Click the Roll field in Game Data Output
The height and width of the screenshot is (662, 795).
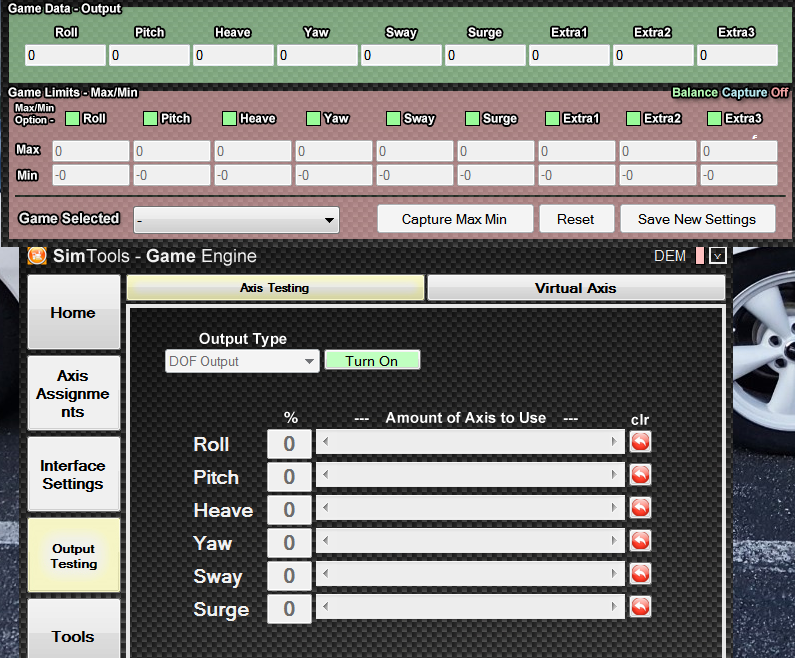tap(65, 55)
